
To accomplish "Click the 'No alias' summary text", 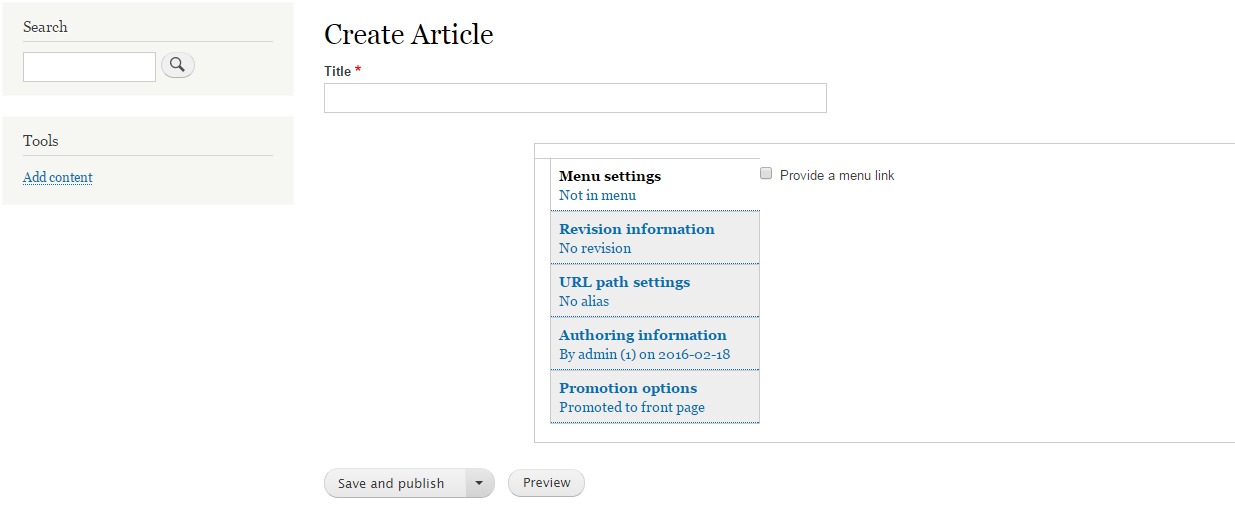I will coord(584,301).
